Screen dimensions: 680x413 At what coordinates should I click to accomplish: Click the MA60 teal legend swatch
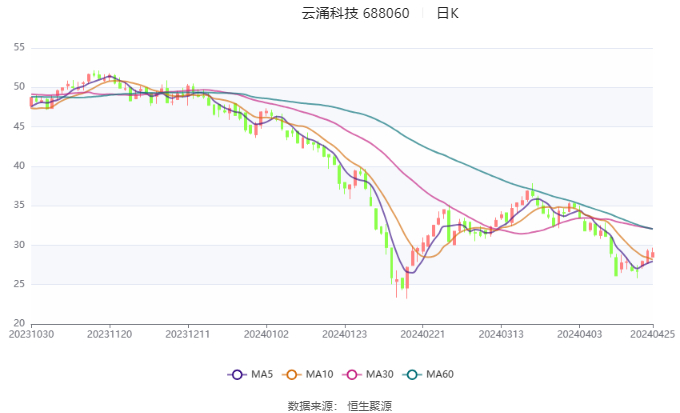(x=415, y=374)
